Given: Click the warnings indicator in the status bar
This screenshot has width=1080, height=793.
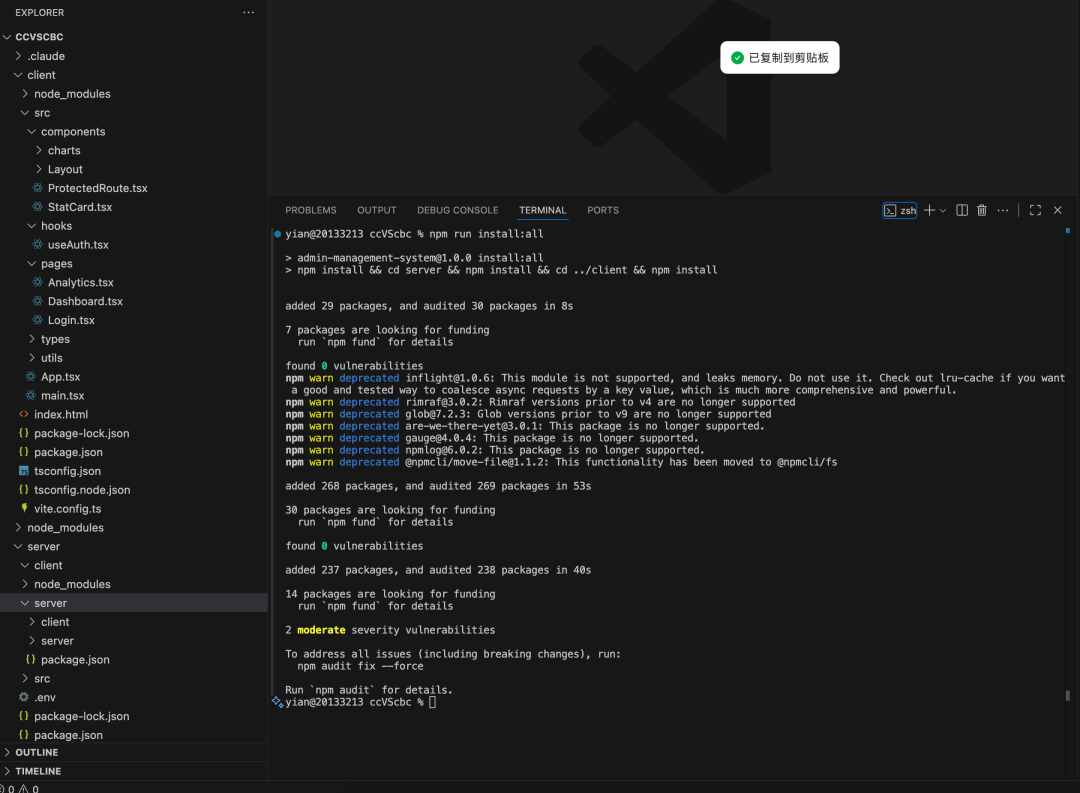Looking at the screenshot, I should (28, 788).
